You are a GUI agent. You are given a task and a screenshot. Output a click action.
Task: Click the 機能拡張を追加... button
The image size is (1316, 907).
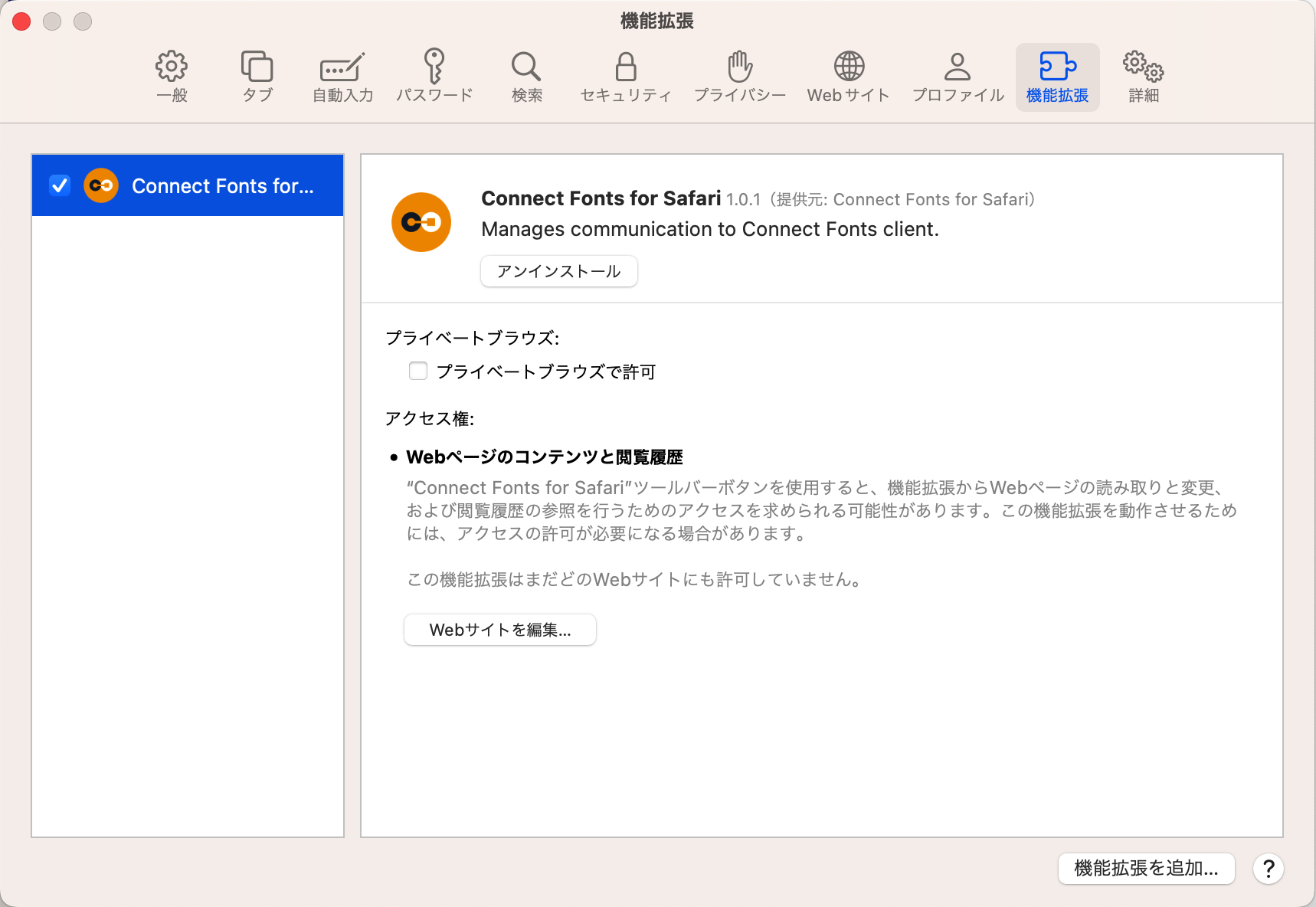(x=1146, y=869)
